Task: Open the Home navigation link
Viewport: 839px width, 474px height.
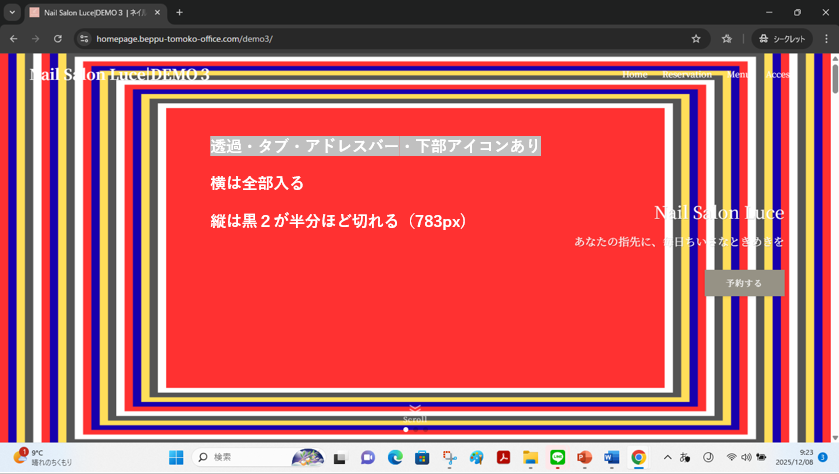Action: tap(635, 74)
